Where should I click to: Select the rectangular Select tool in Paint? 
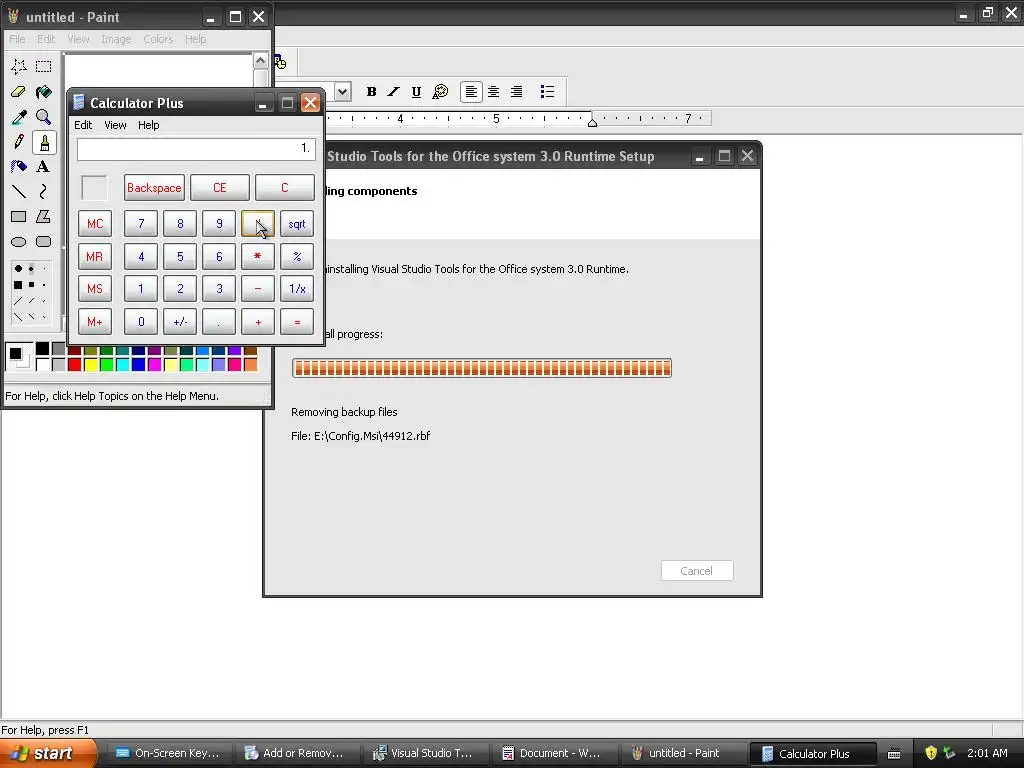pyautogui.click(x=44, y=67)
